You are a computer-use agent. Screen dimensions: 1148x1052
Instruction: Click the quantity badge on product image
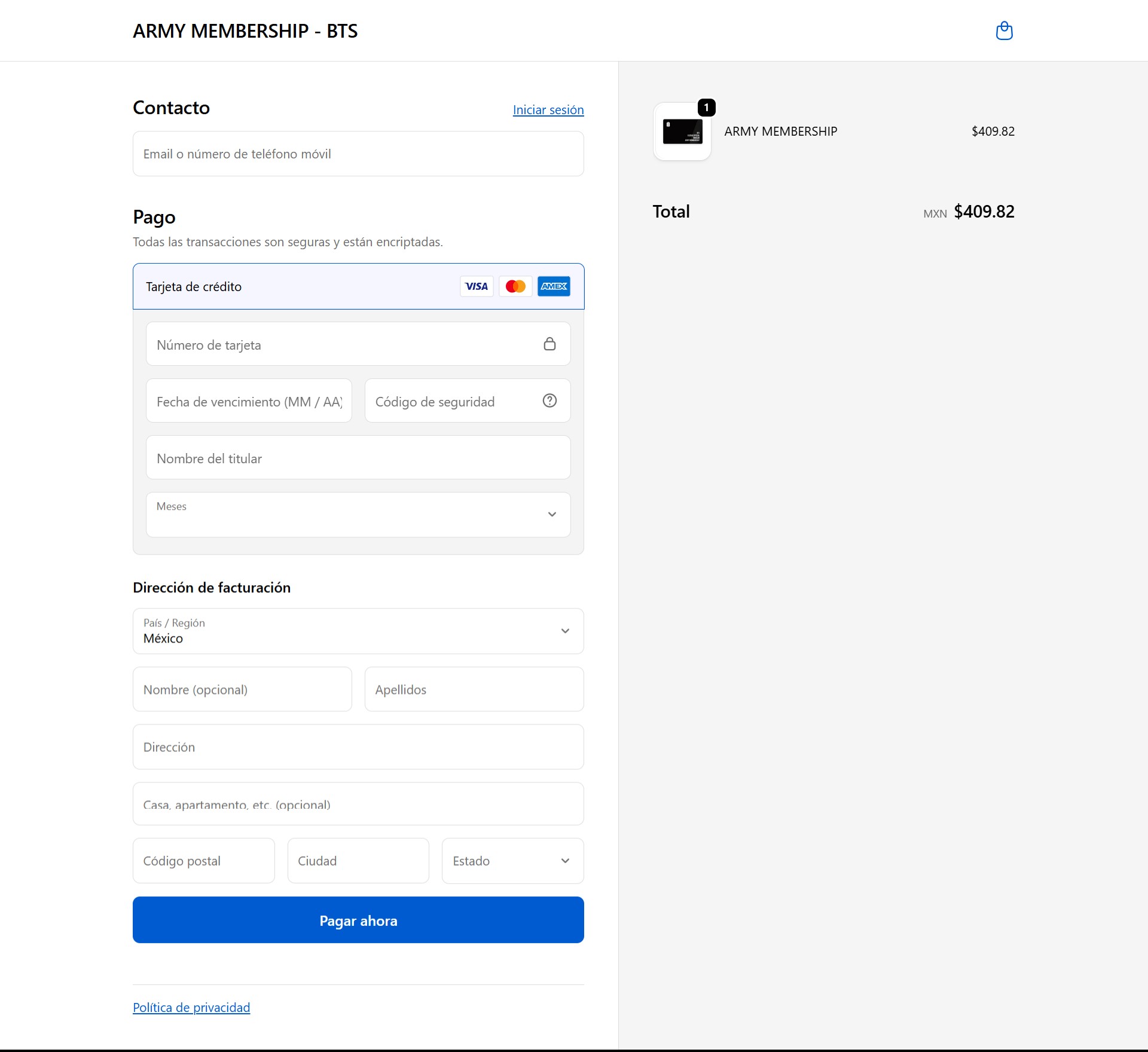[x=706, y=108]
